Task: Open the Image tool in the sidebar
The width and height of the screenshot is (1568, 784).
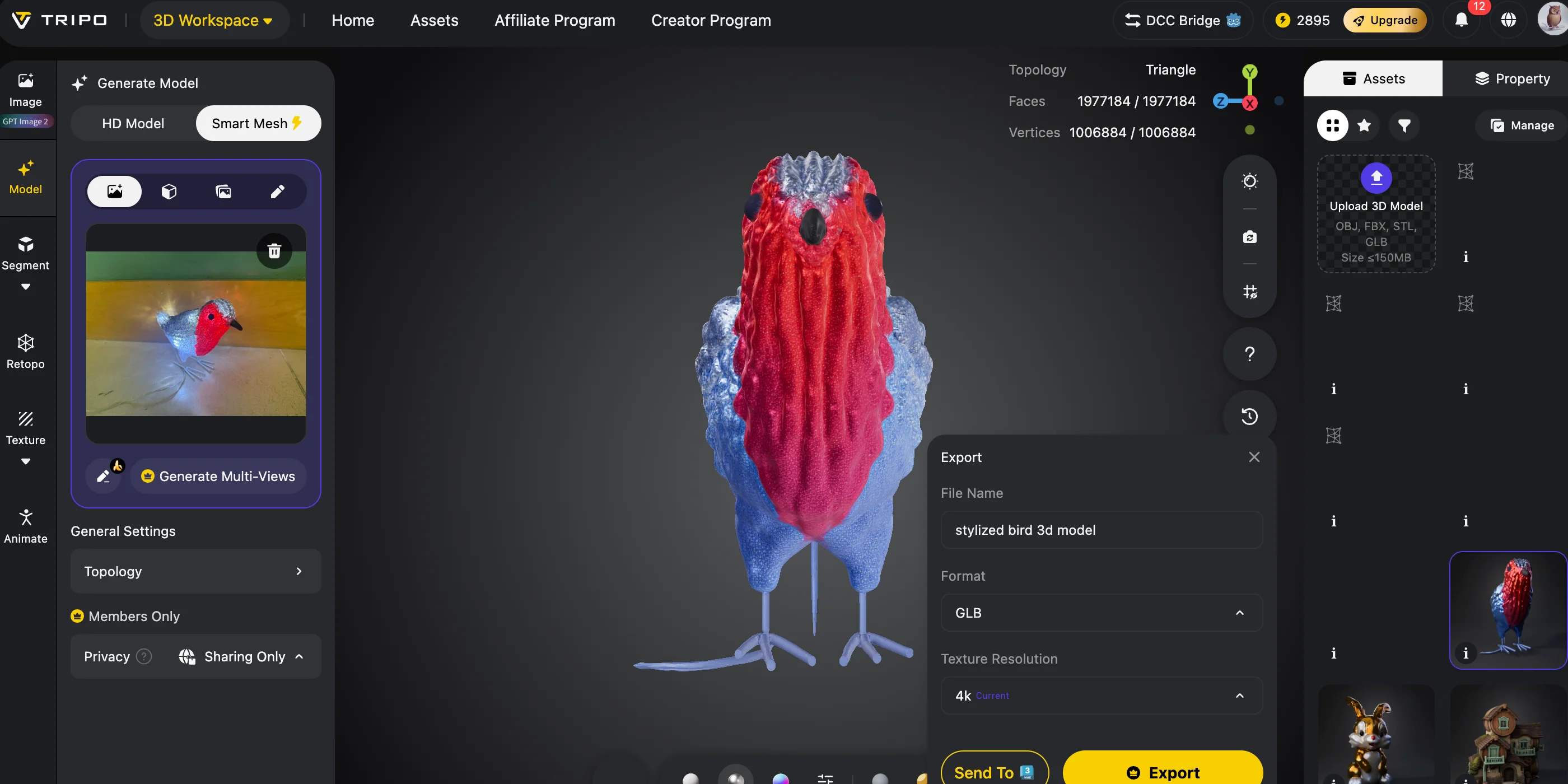Action: [25, 90]
